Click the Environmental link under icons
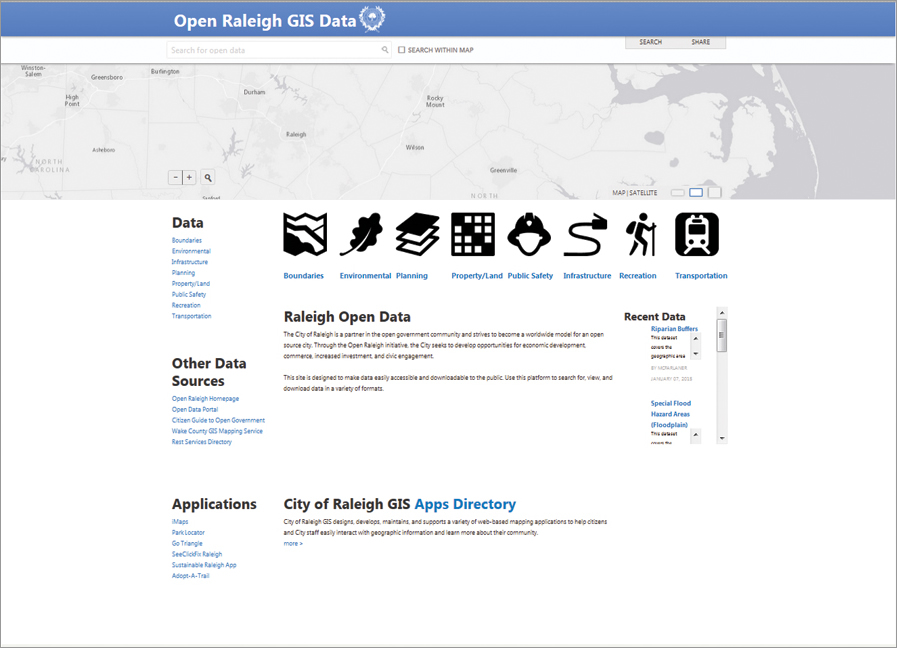 (x=365, y=276)
